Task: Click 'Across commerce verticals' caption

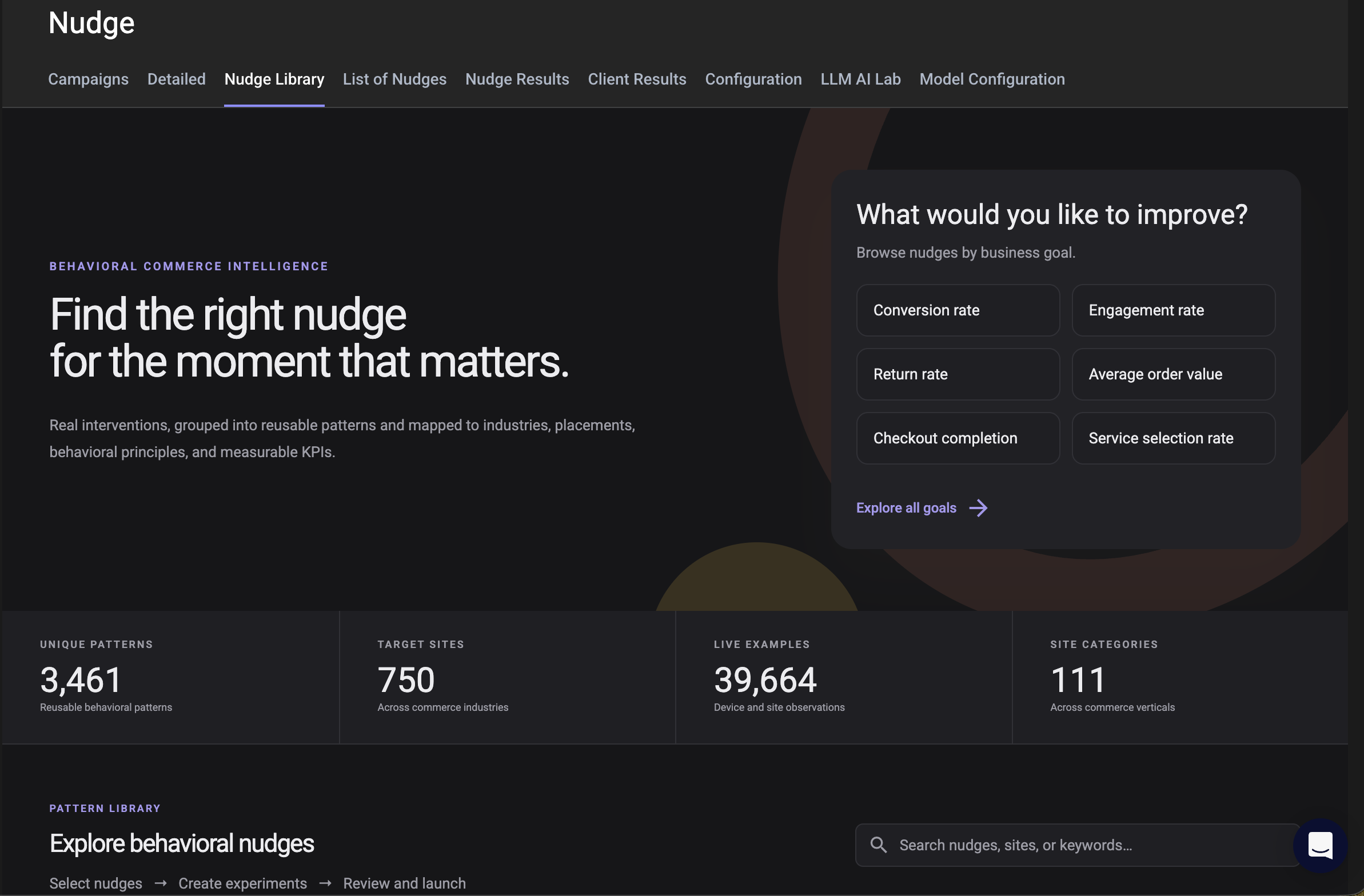Action: (1112, 707)
